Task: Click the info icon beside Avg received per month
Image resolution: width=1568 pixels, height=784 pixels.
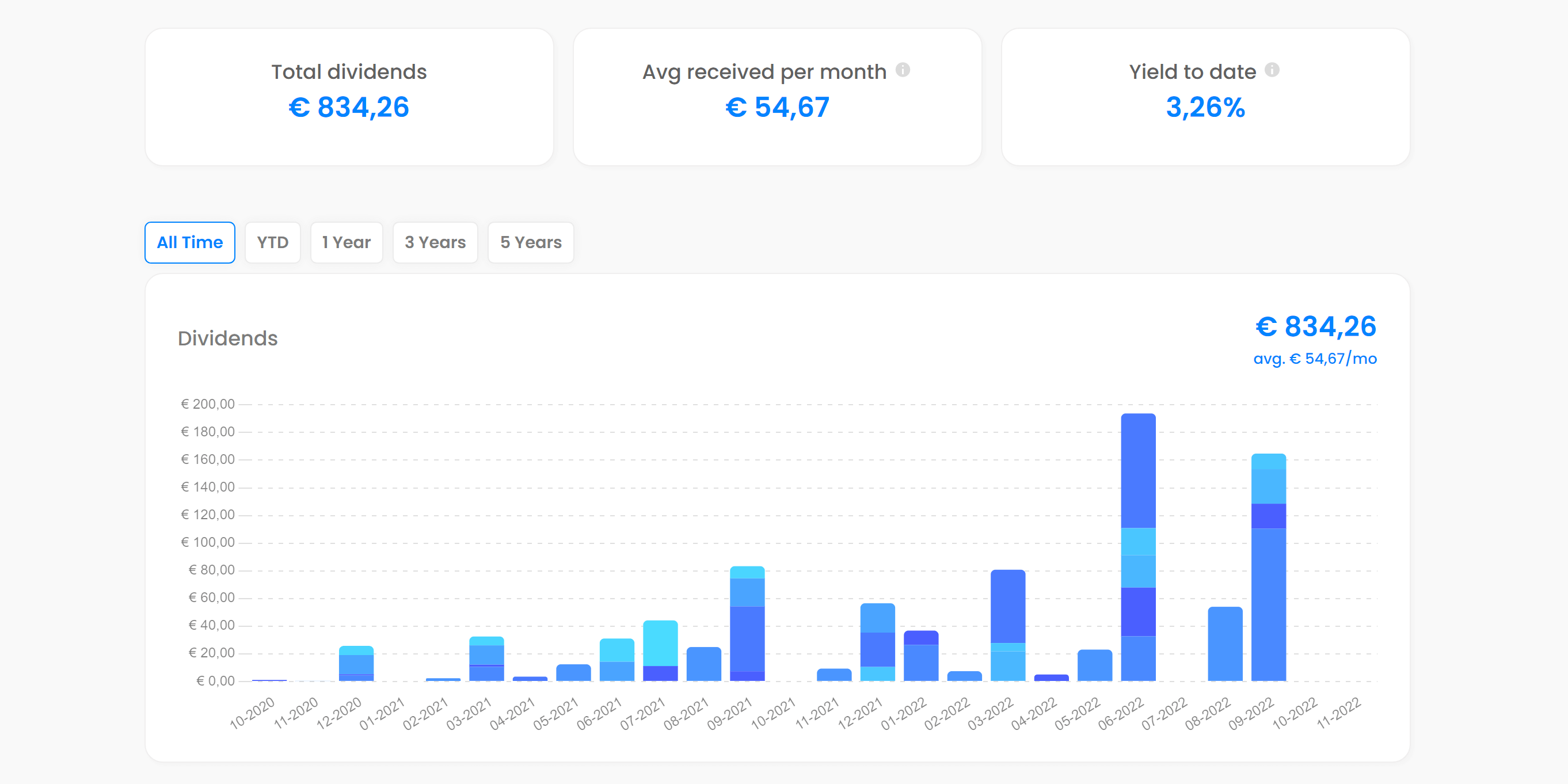Action: pos(905,70)
